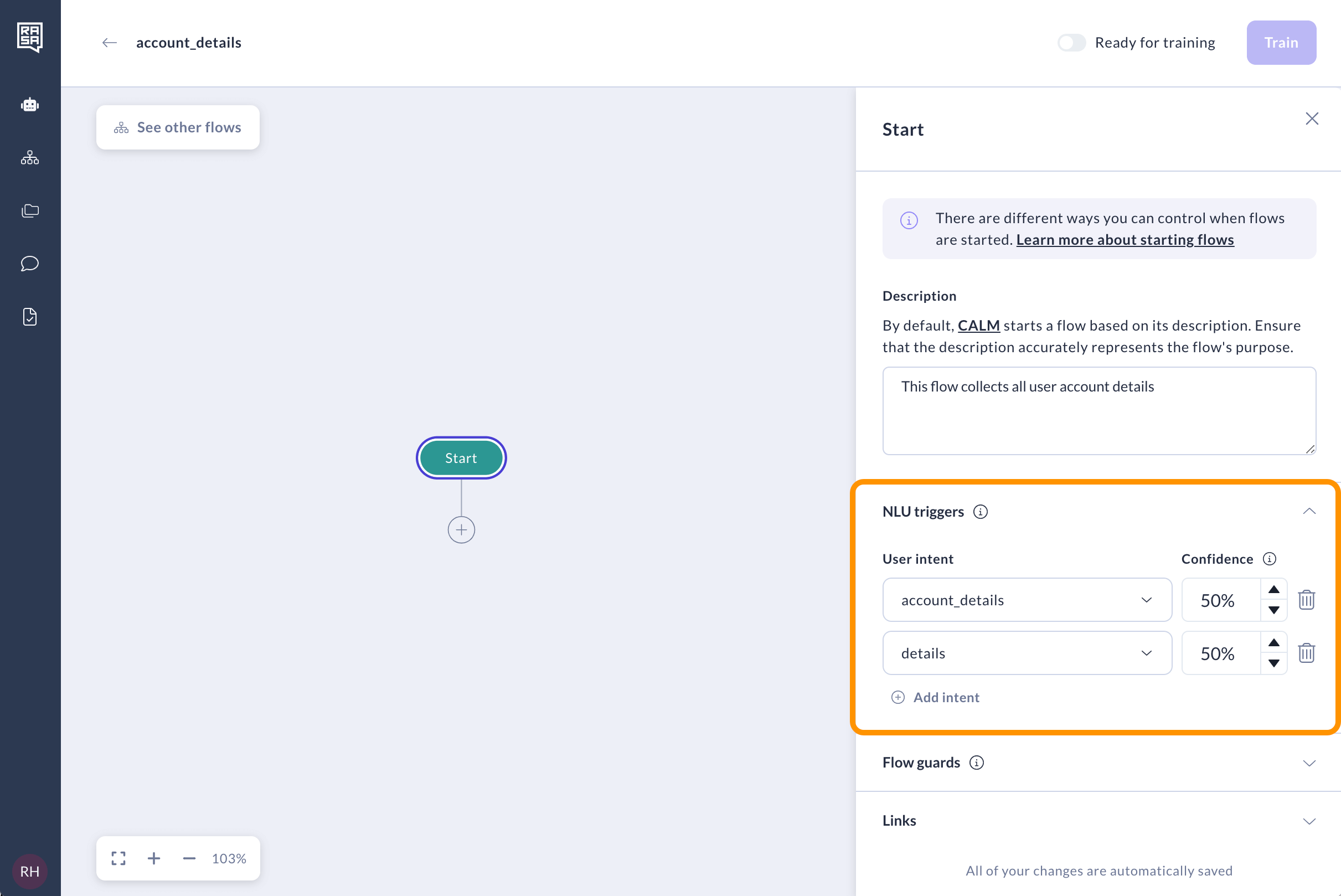
Task: Open the account_details user intent dropdown
Action: click(1027, 600)
